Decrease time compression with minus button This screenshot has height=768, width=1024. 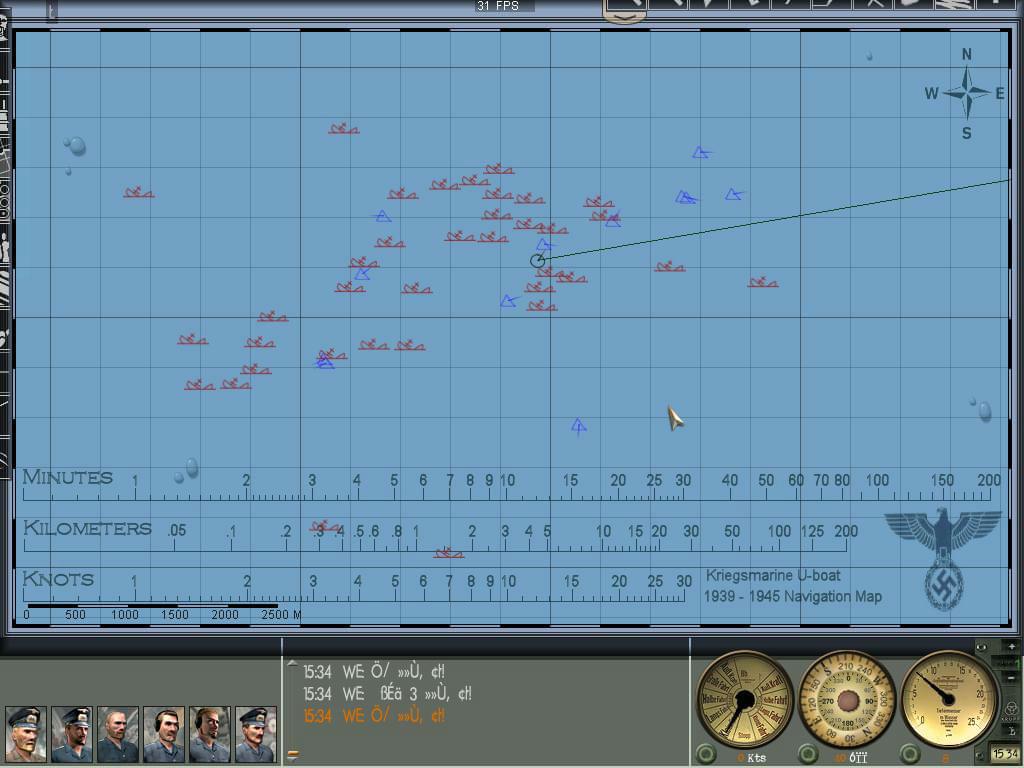point(1012,679)
